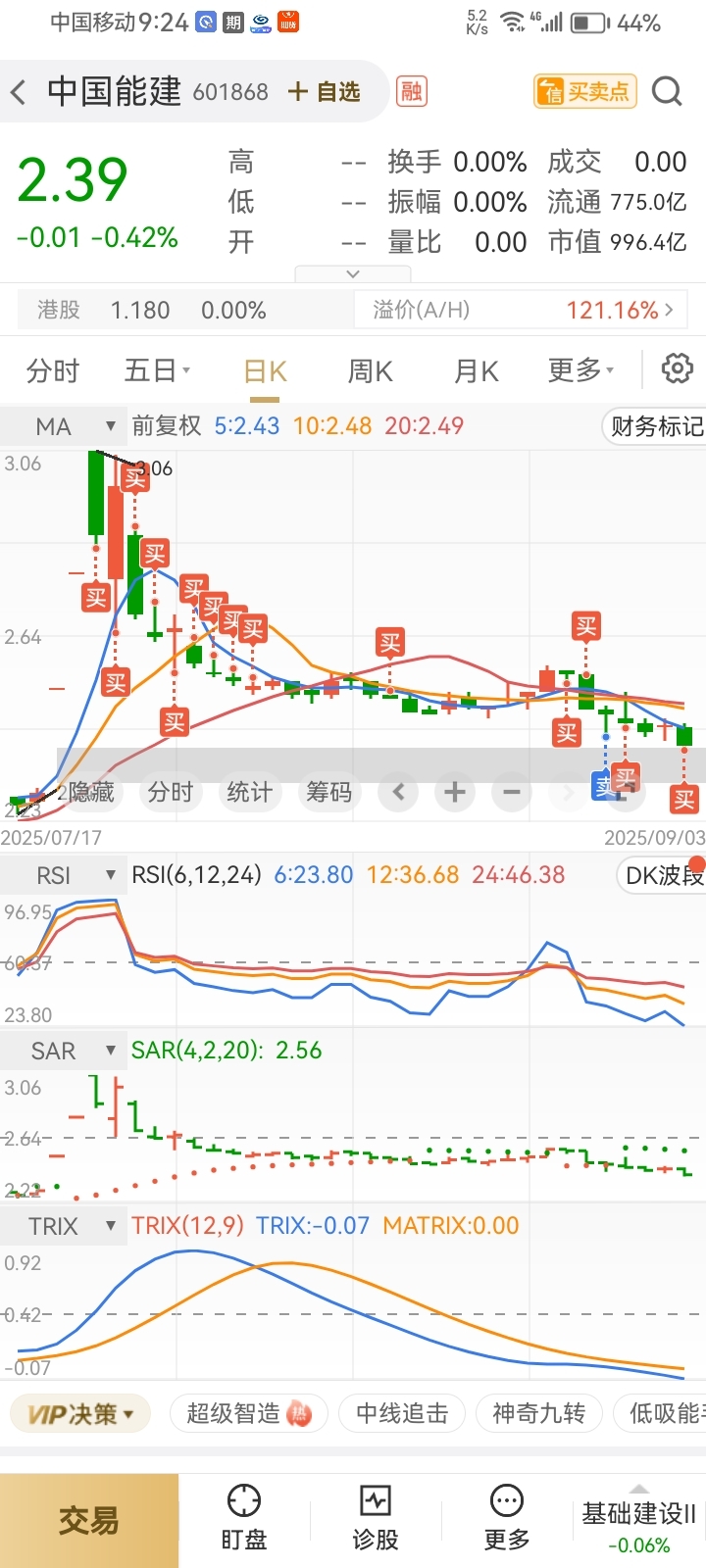Open the MA indicator dropdown
Screen dimensions: 706x1568
pyautogui.click(x=63, y=426)
